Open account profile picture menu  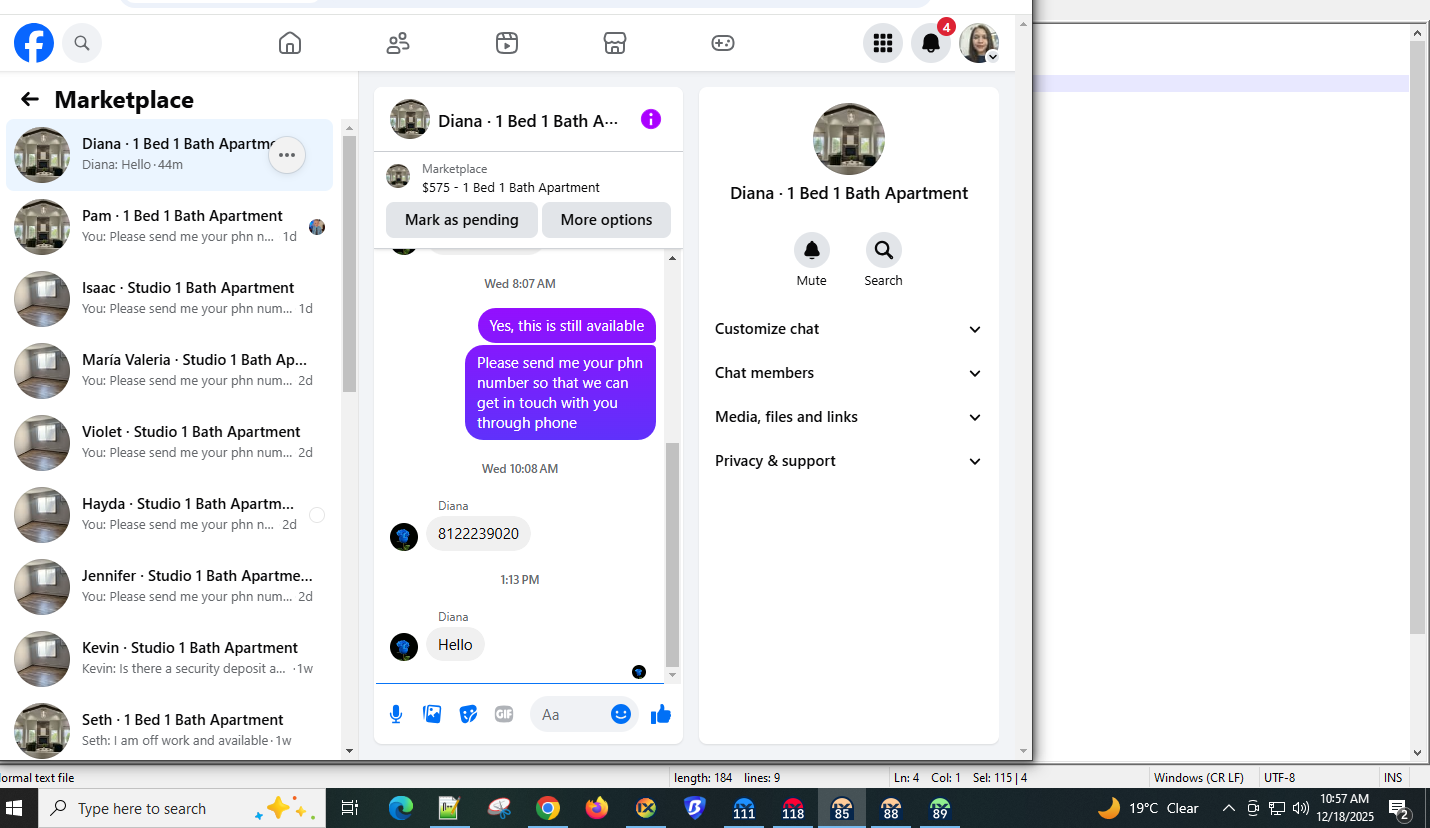pyautogui.click(x=979, y=43)
